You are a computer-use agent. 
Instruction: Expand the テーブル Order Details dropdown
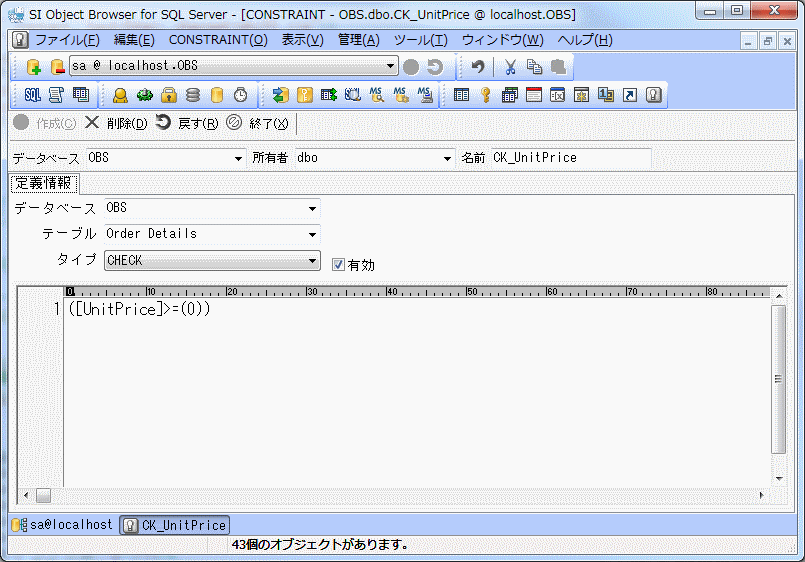[312, 235]
